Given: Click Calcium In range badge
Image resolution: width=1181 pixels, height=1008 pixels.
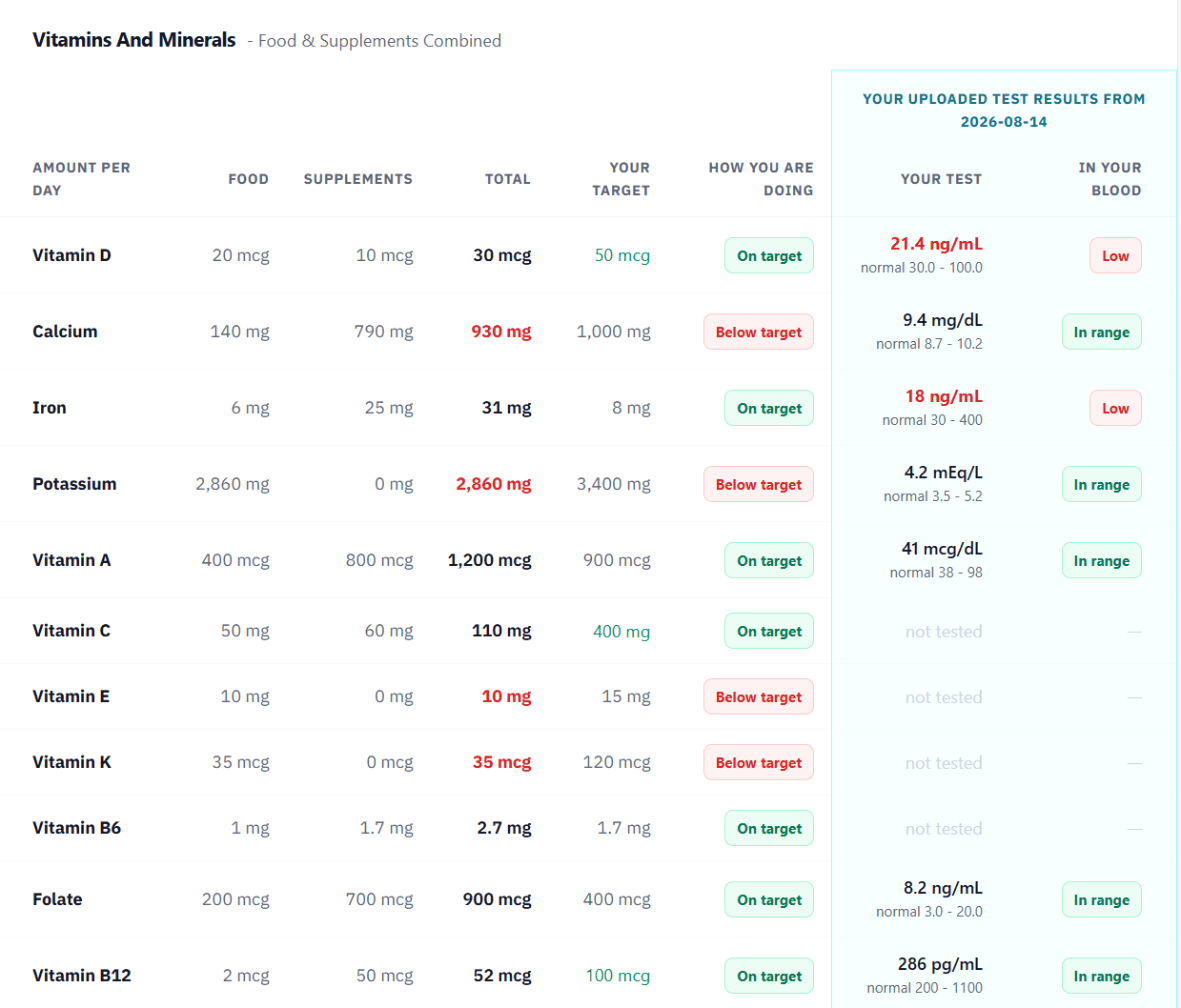Looking at the screenshot, I should (1102, 331).
